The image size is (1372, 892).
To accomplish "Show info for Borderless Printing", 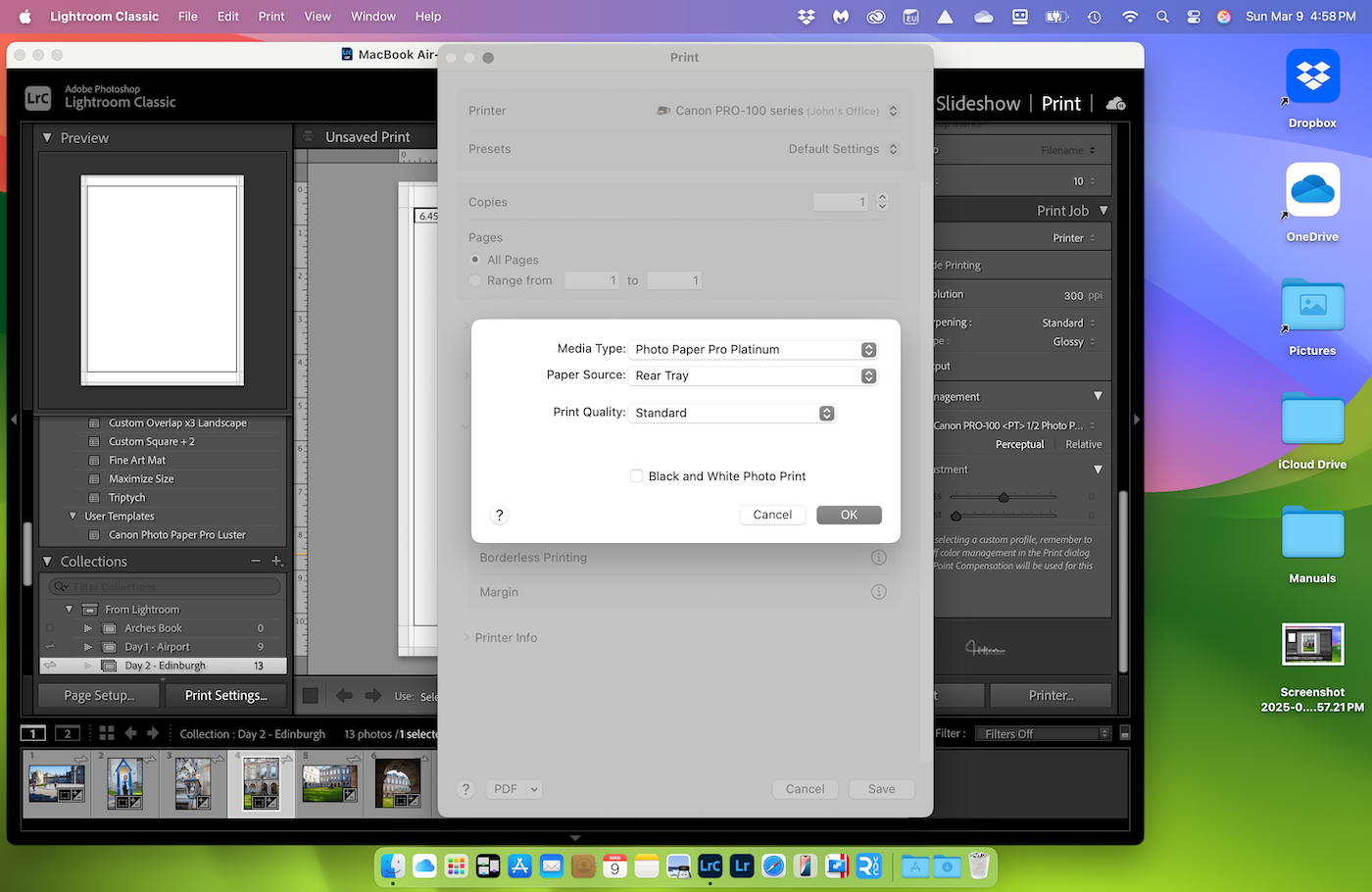I will pyautogui.click(x=879, y=558).
